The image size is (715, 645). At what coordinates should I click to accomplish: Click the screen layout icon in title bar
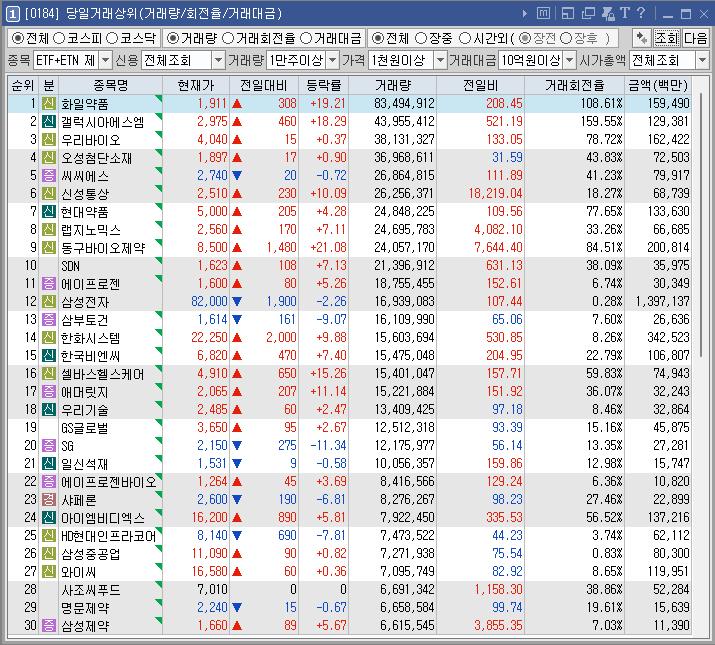coord(568,14)
